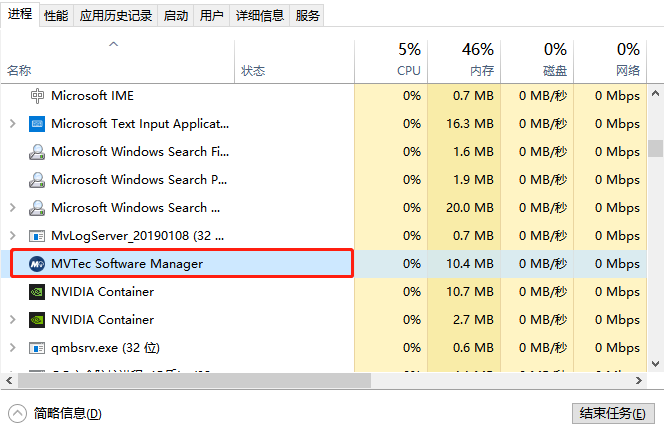Screen dimensions: 664x438
Task: Select the MvLogServer_20190108 (32 ... name
Action: 138,236
